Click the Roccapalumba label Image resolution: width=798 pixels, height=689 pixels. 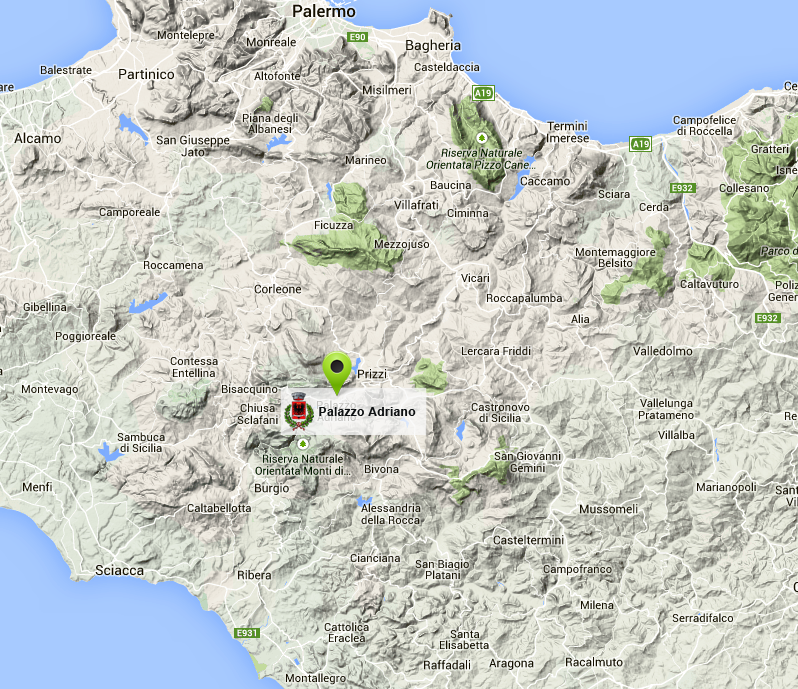tap(524, 298)
